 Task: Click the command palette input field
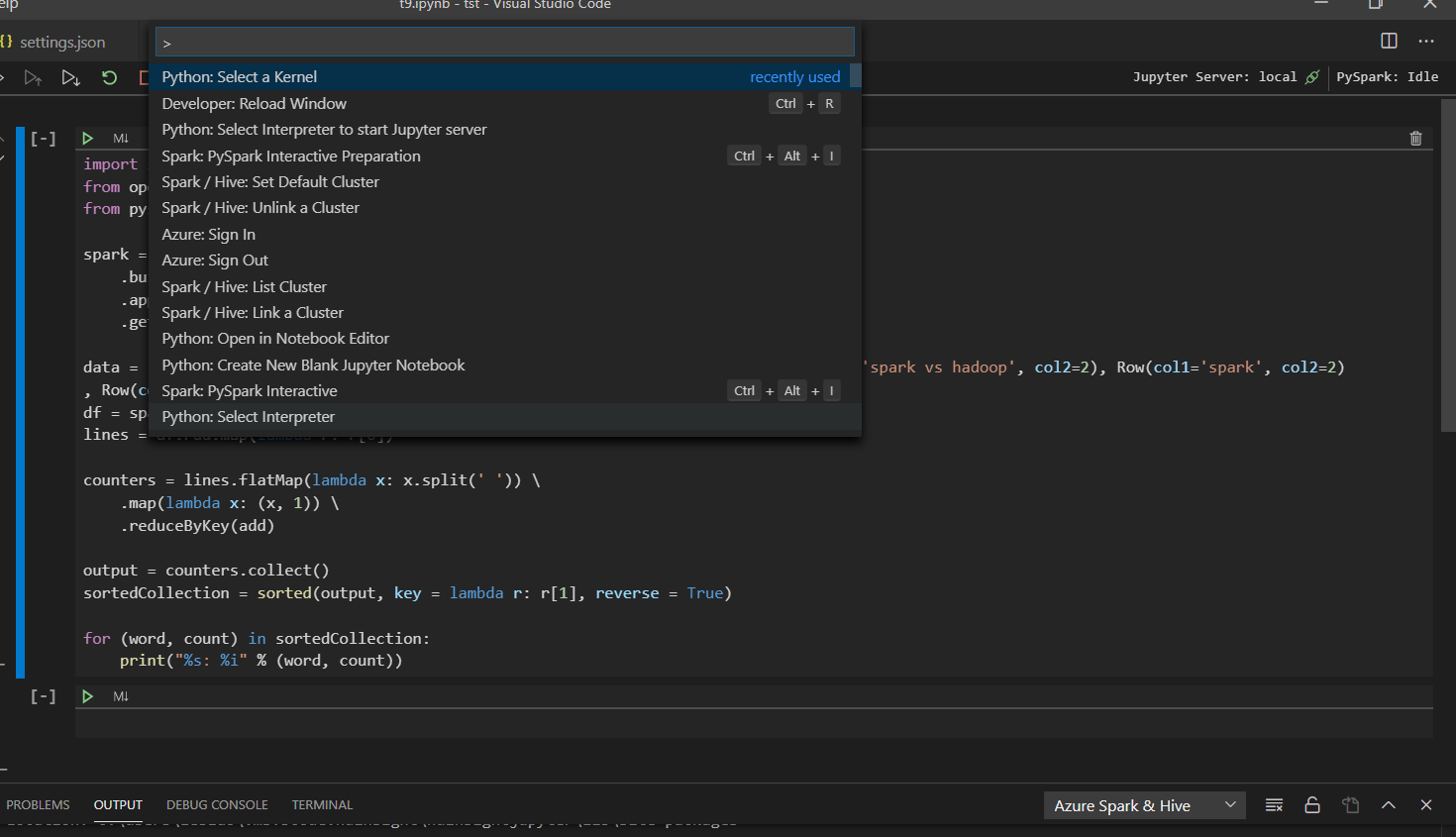tap(503, 42)
